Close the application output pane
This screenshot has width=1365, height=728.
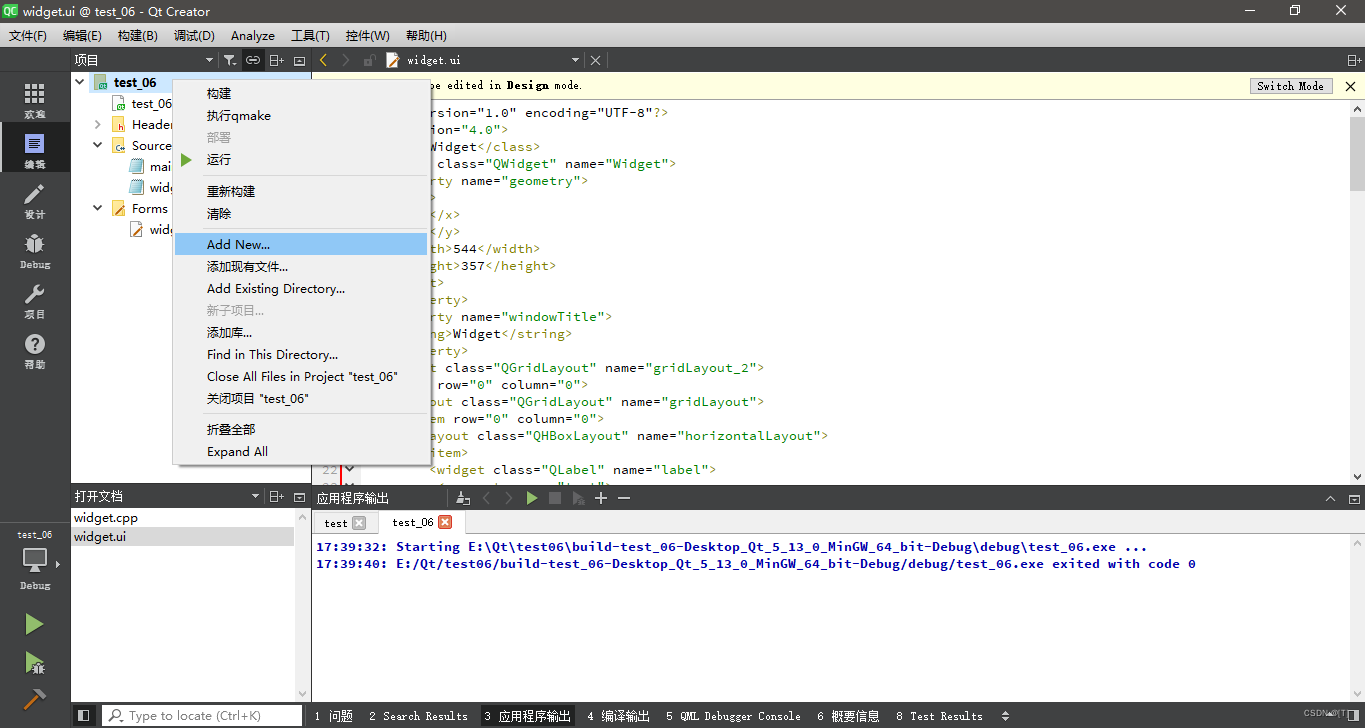click(x=1354, y=498)
